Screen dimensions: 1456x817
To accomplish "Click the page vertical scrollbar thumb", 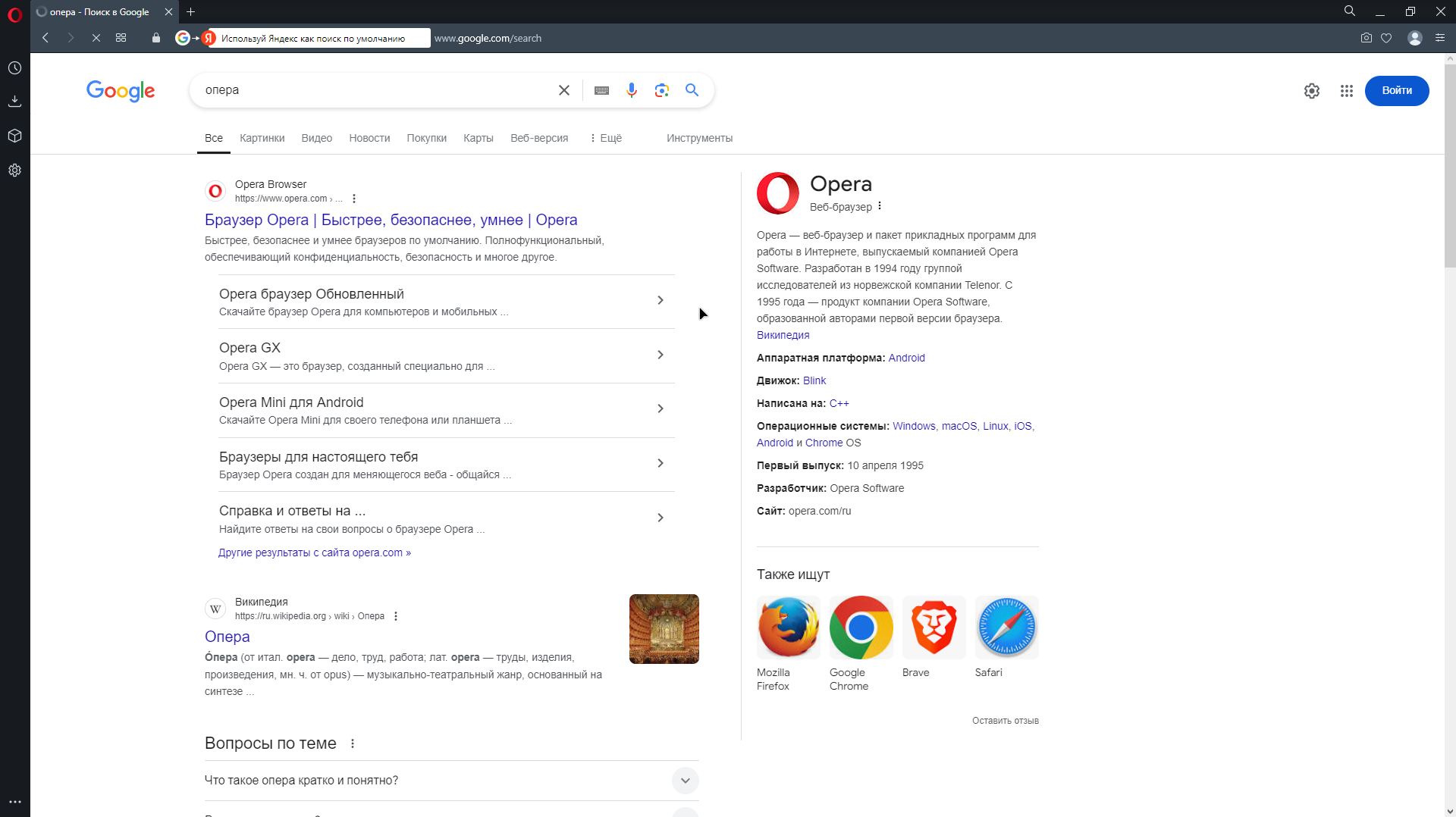I will click(x=1450, y=165).
